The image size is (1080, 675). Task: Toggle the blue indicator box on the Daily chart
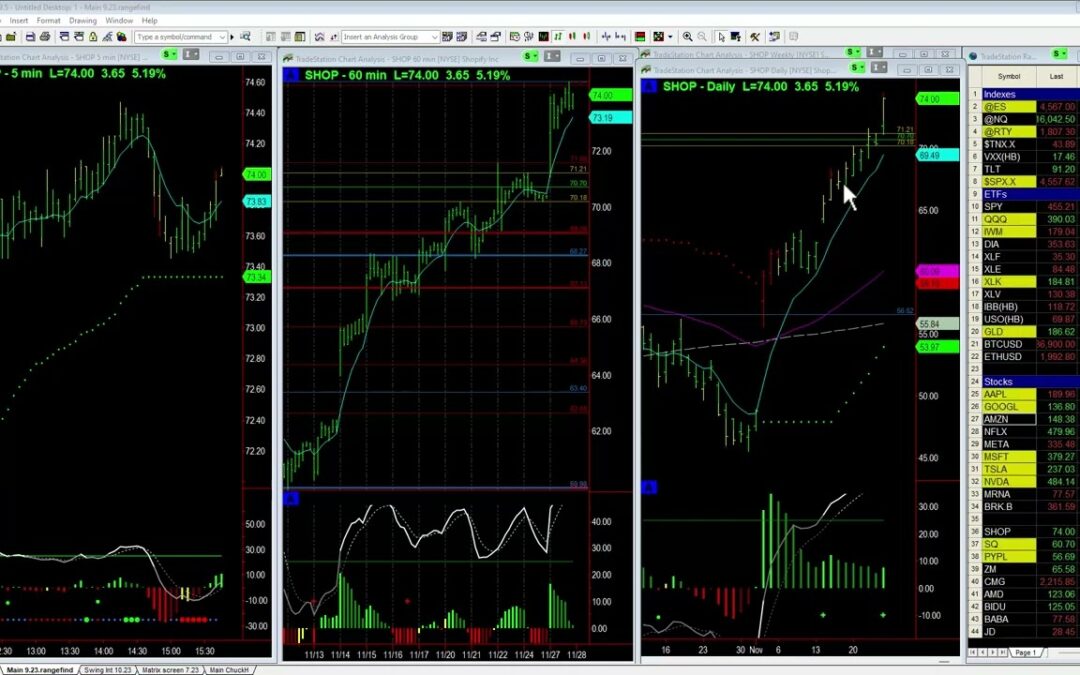[648, 87]
